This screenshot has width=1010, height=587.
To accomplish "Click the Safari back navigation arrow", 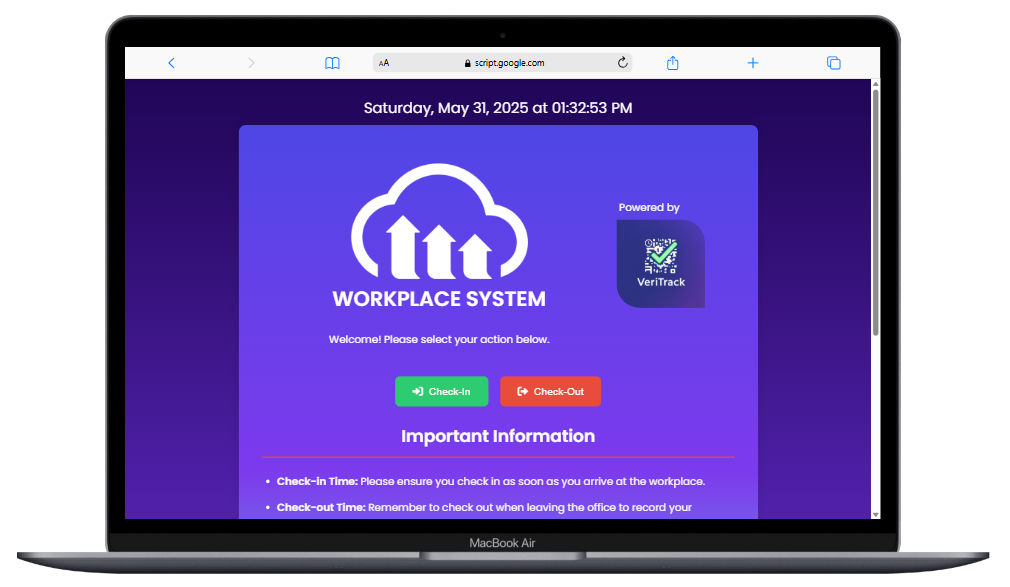I will (171, 62).
